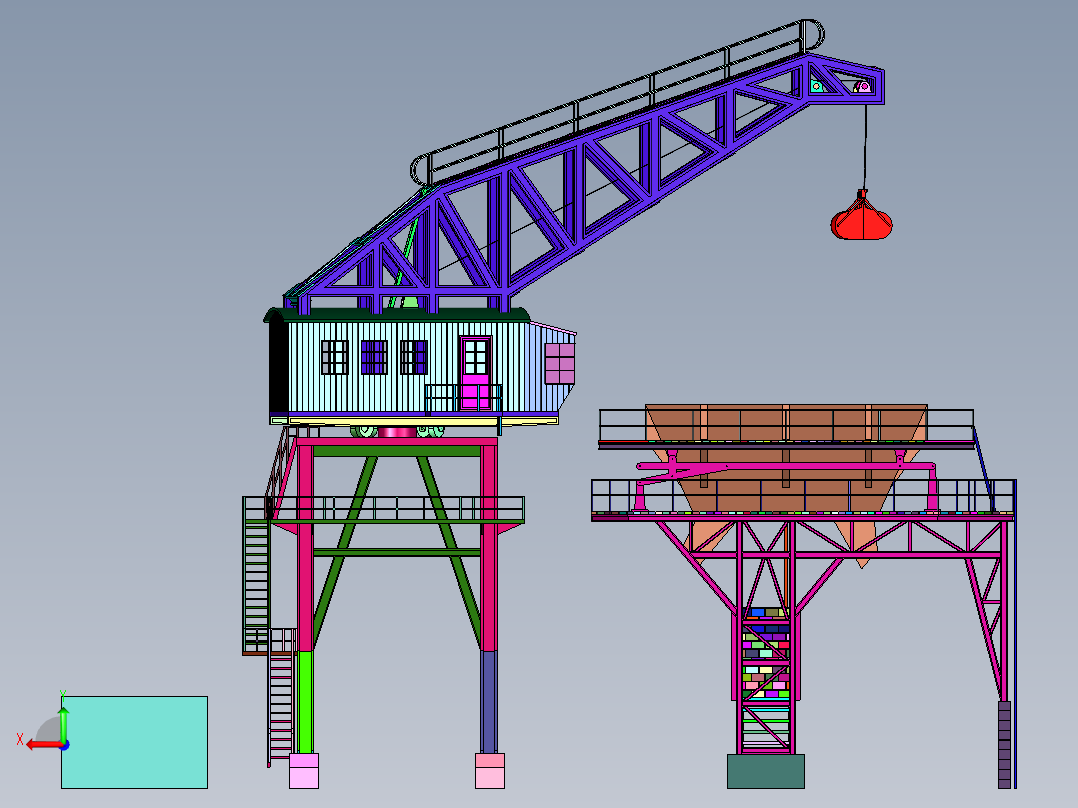Click the brown hopper body
The height and width of the screenshot is (808, 1078).
[786, 474]
